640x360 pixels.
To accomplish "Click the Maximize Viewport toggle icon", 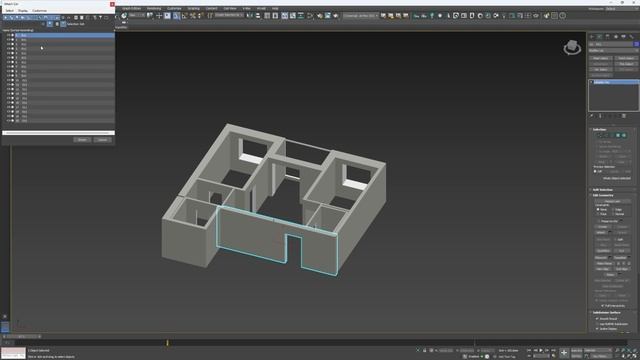I will point(635,356).
